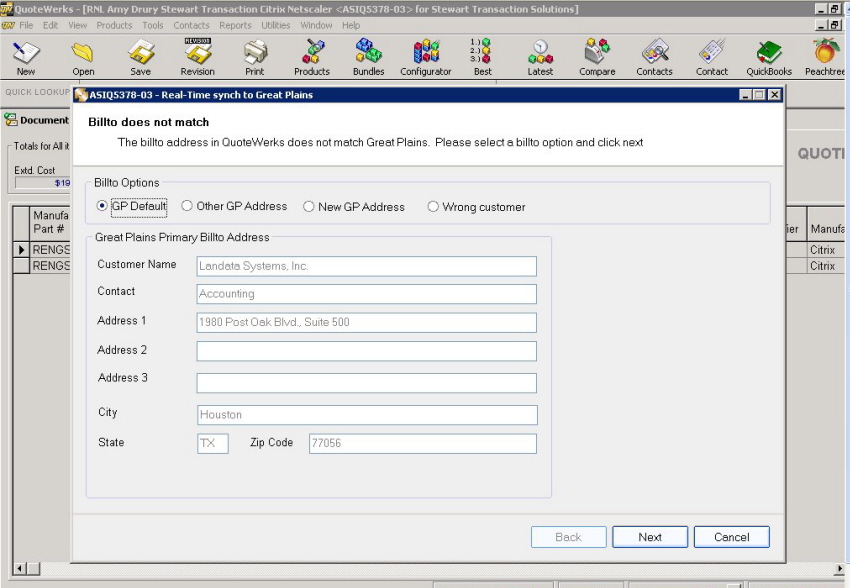
Task: Open the Products menu
Action: click(x=114, y=25)
